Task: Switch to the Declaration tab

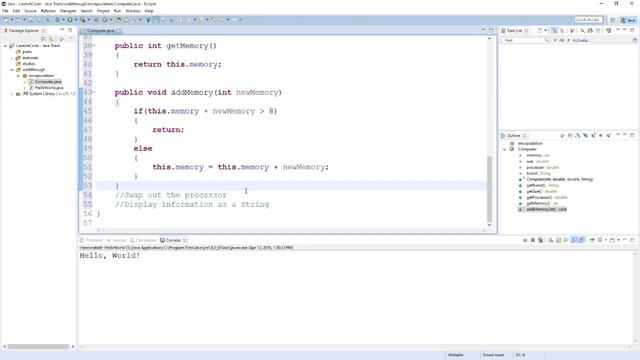Action: point(143,240)
